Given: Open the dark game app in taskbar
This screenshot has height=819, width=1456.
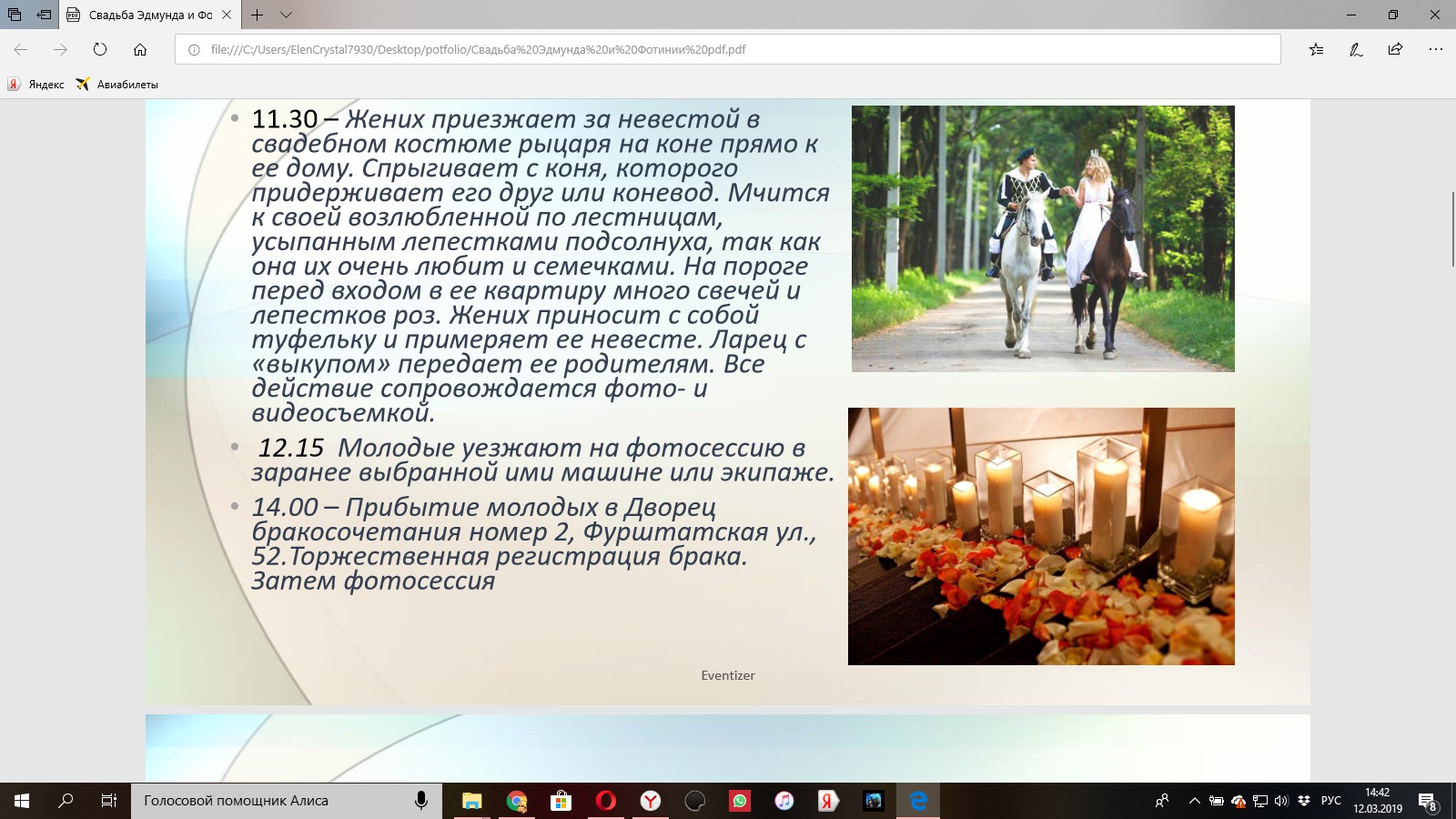Looking at the screenshot, I should 873,801.
